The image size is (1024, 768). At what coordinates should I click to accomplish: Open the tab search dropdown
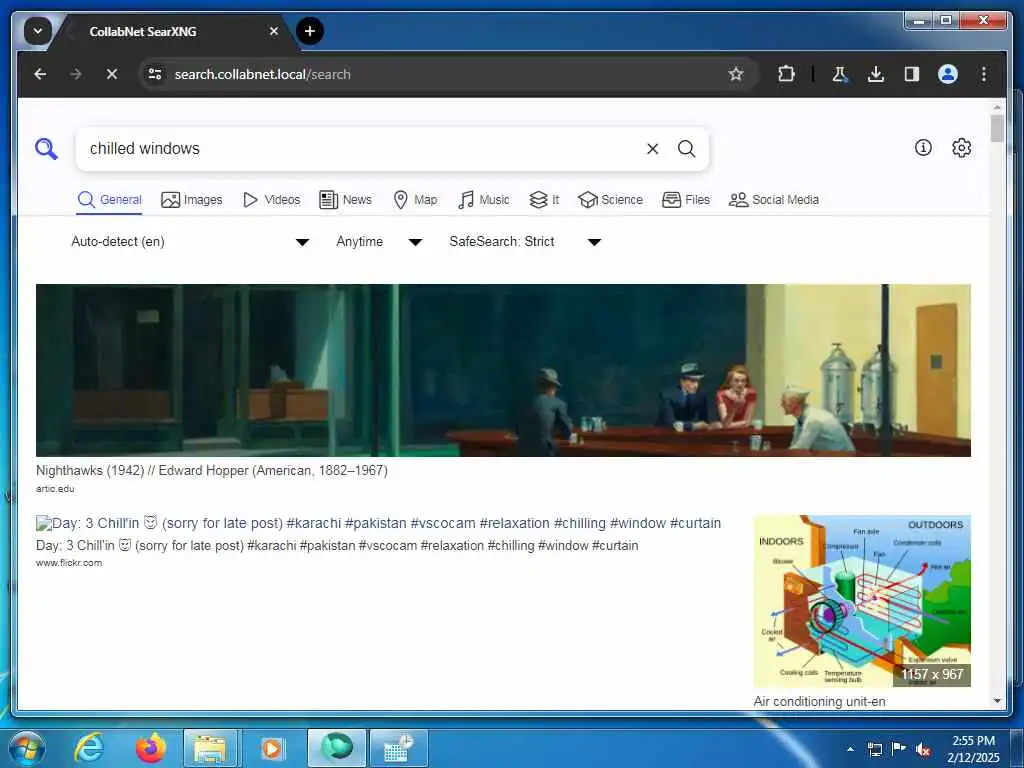(x=38, y=31)
